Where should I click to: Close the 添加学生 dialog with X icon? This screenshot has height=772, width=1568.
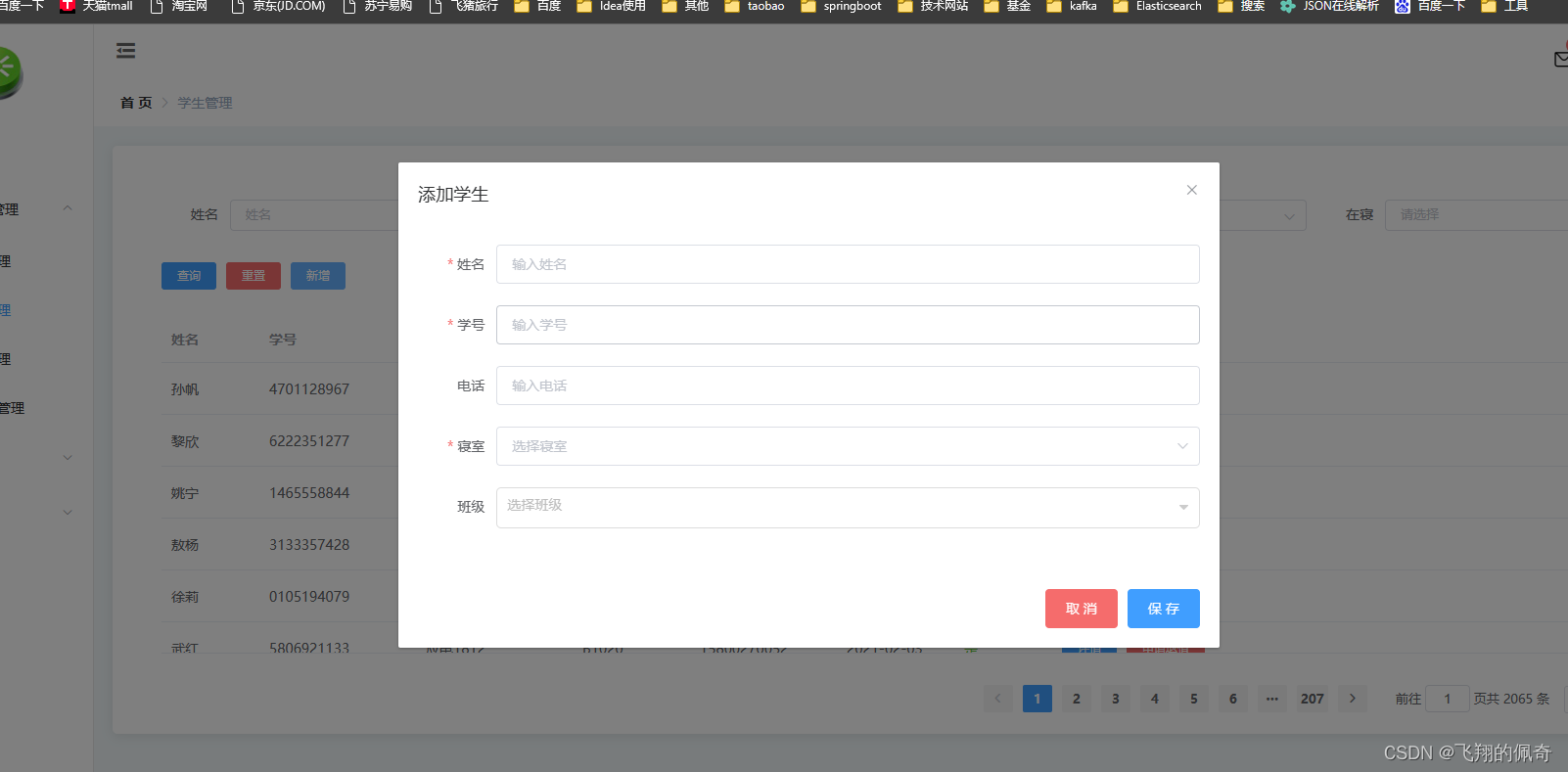pos(1191,190)
